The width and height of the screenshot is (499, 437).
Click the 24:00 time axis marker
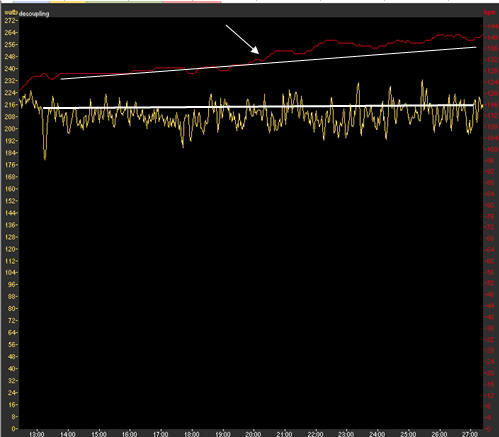point(377,434)
